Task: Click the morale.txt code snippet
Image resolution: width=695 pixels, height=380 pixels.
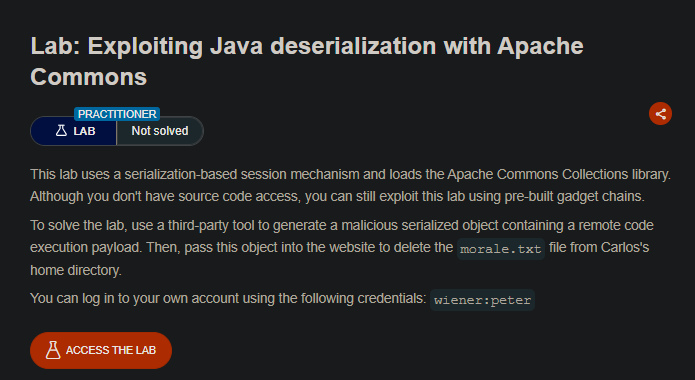Action: [500, 249]
